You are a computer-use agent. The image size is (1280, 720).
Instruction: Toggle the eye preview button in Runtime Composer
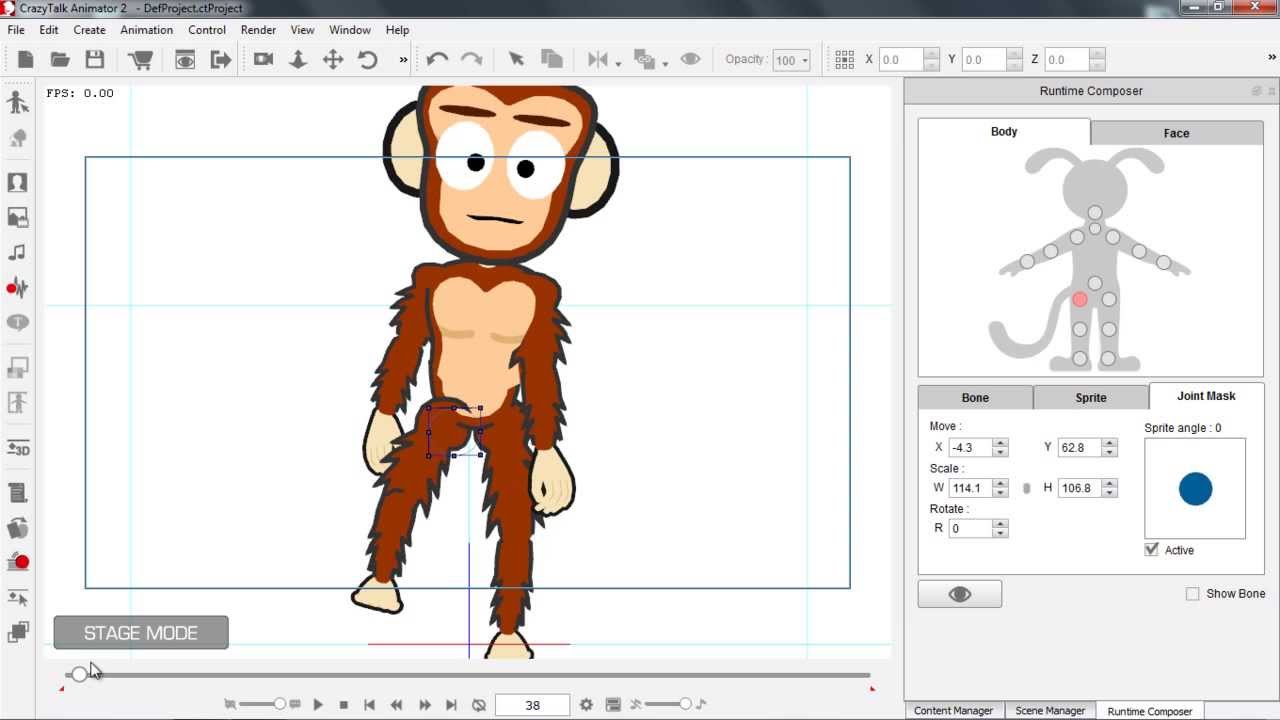click(x=960, y=594)
